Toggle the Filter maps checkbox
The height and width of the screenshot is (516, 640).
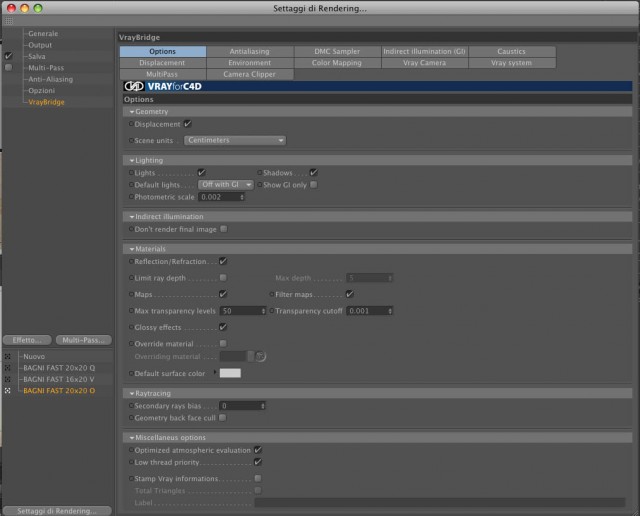click(350, 294)
